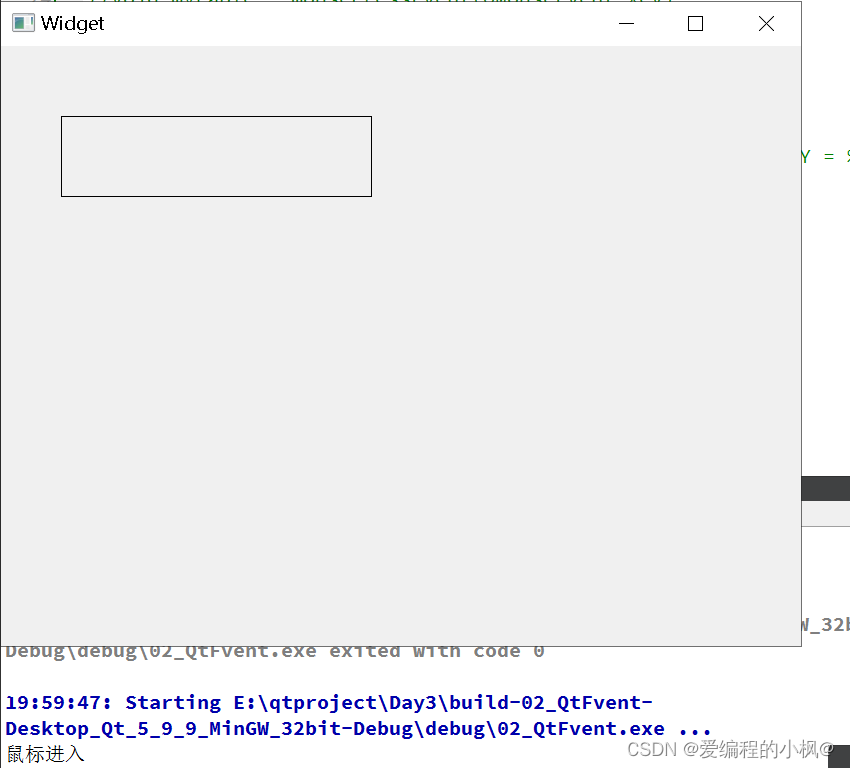Viewport: 850px width, 768px height.
Task: Click the '鼠标进入' output line
Action: click(x=46, y=754)
